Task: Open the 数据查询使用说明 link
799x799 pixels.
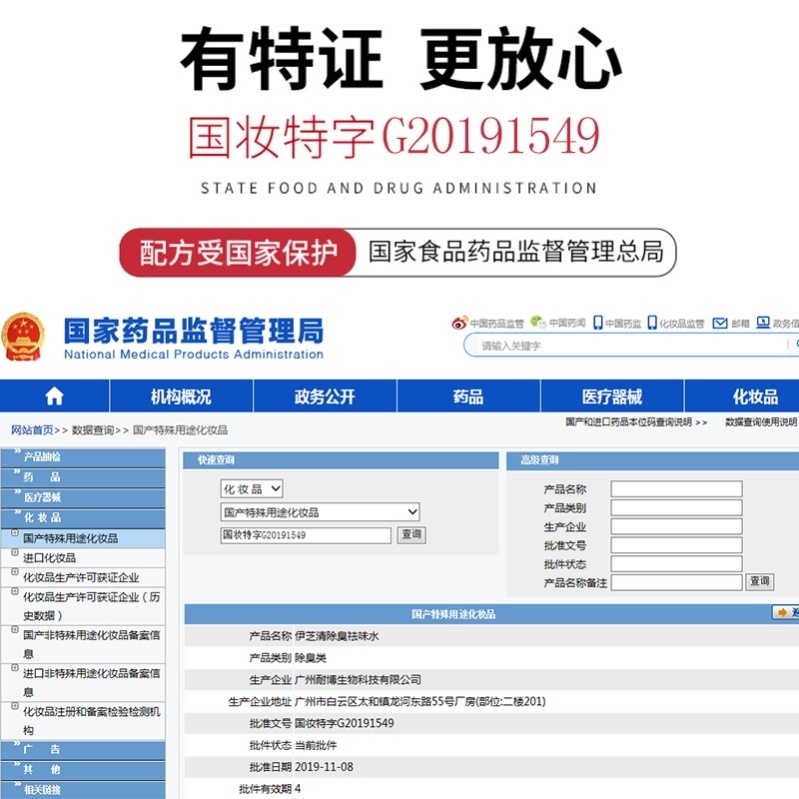Action: pos(761,422)
